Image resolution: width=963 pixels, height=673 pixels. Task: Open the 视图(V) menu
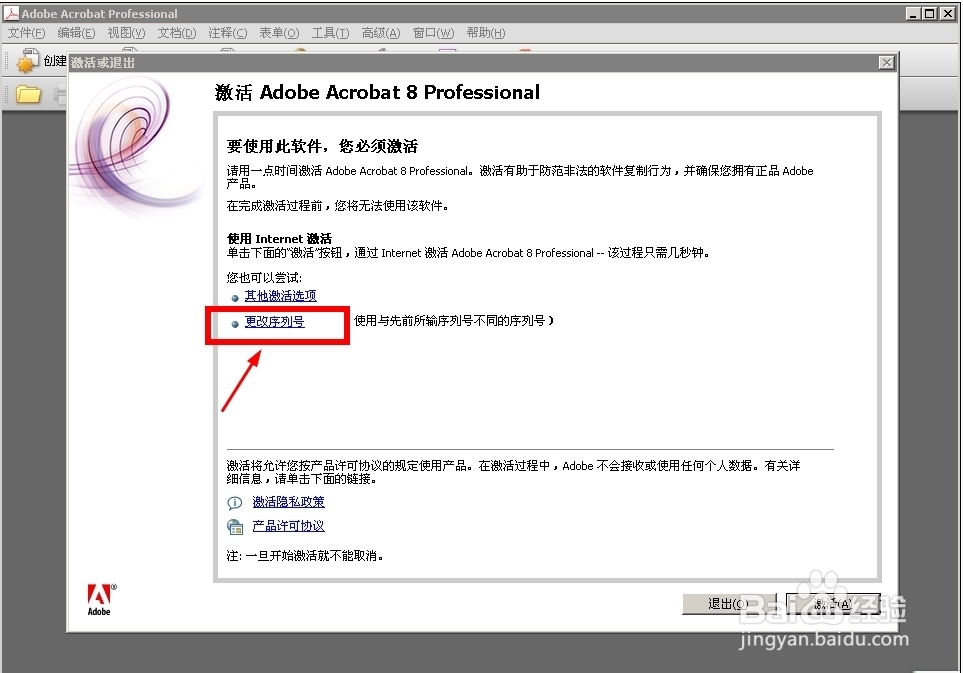tap(126, 32)
